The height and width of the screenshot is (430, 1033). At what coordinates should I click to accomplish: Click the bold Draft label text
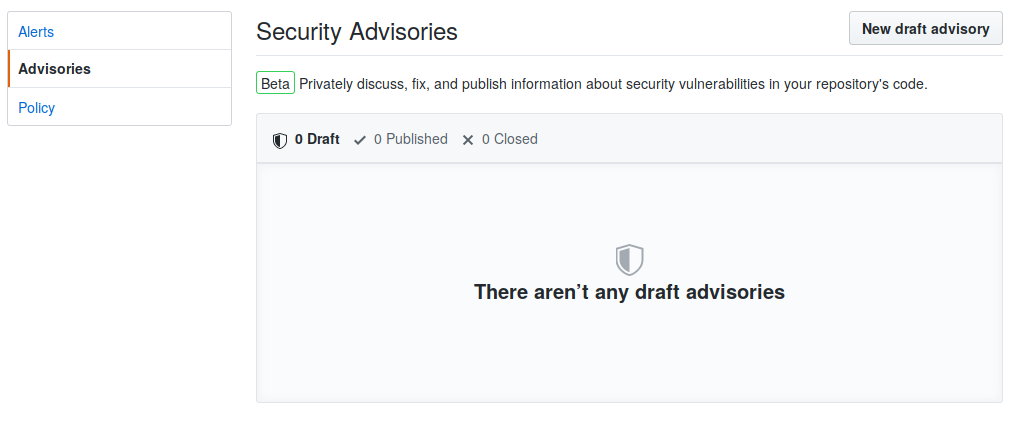click(323, 139)
